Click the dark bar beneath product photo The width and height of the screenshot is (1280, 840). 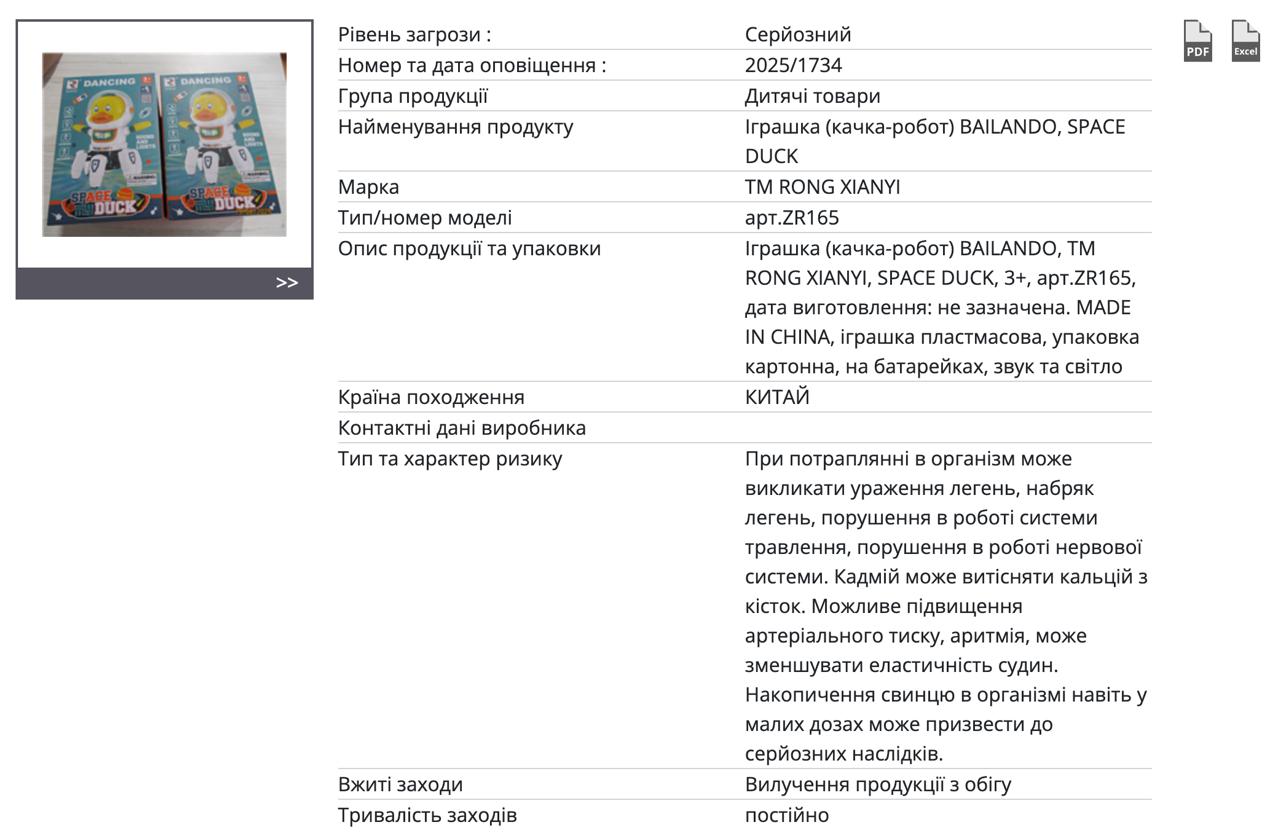pyautogui.click(x=150, y=283)
